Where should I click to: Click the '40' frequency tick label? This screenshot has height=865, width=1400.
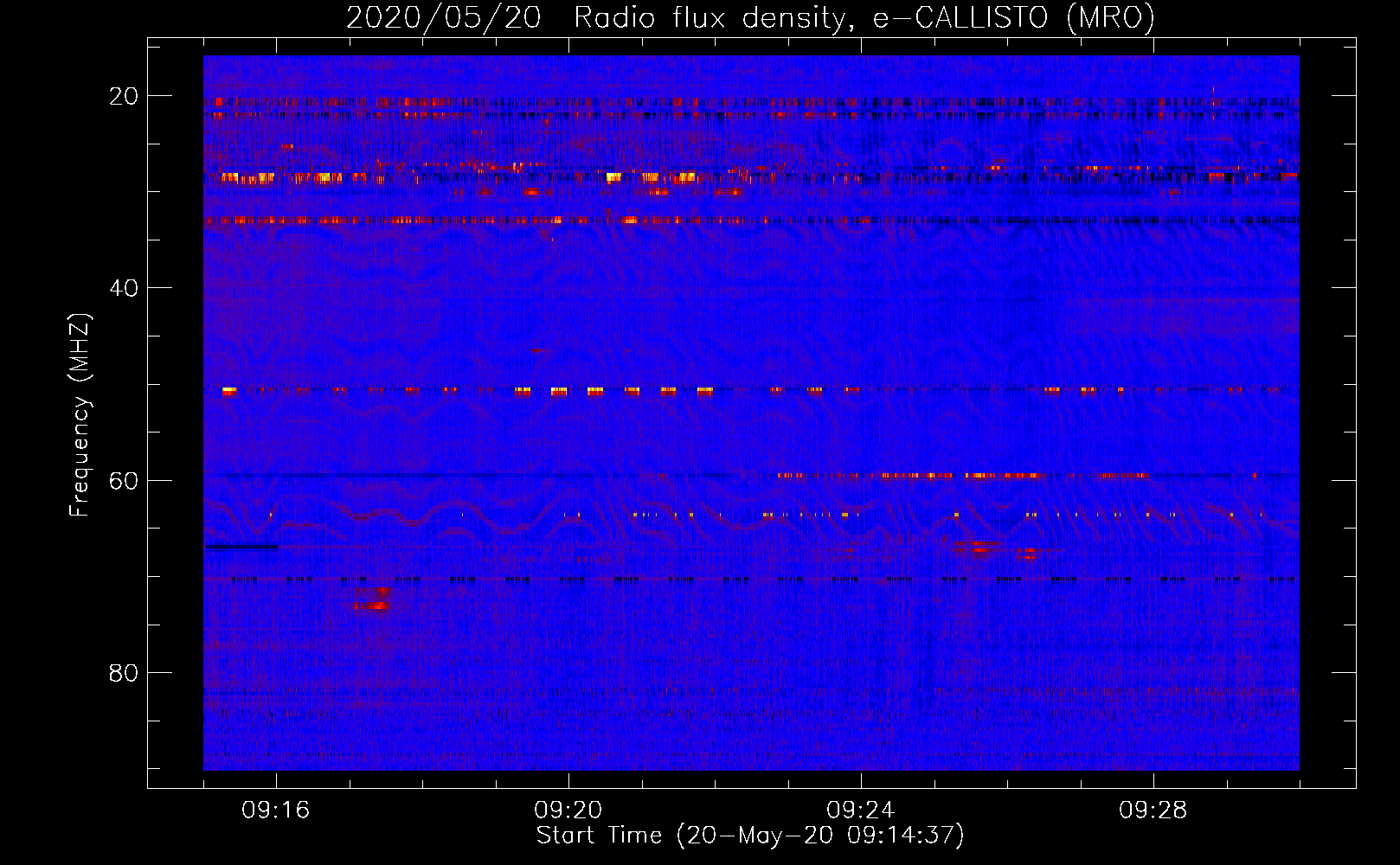click(124, 288)
